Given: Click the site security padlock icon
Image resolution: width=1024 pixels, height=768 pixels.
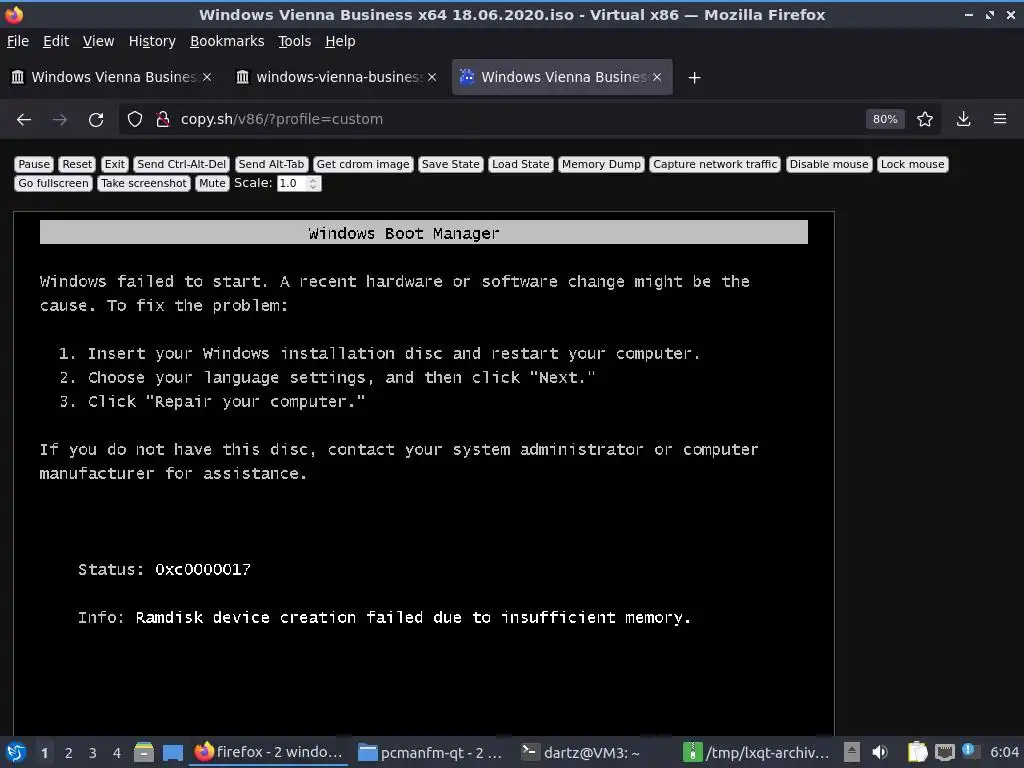Looking at the screenshot, I should click(163, 119).
